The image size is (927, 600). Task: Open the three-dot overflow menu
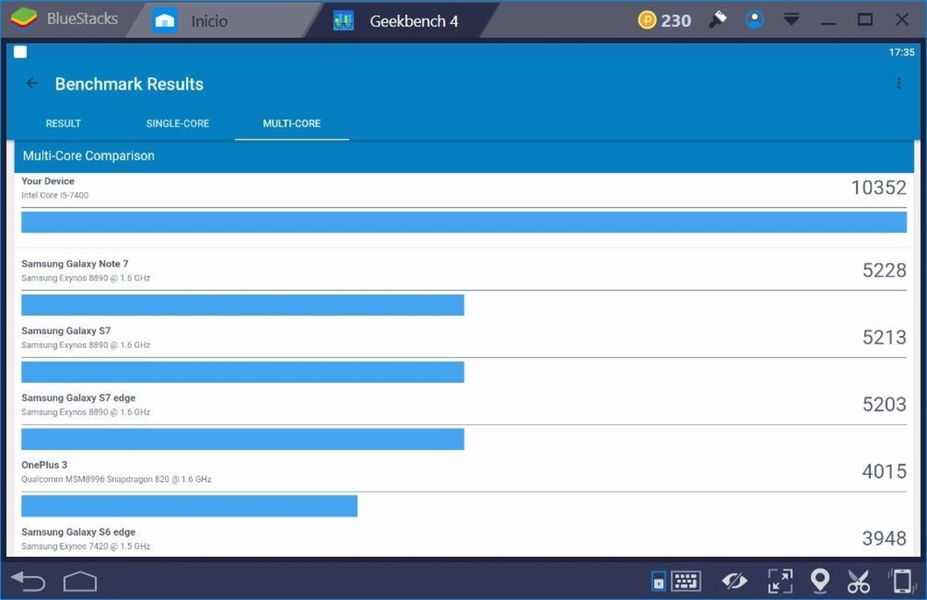(899, 83)
